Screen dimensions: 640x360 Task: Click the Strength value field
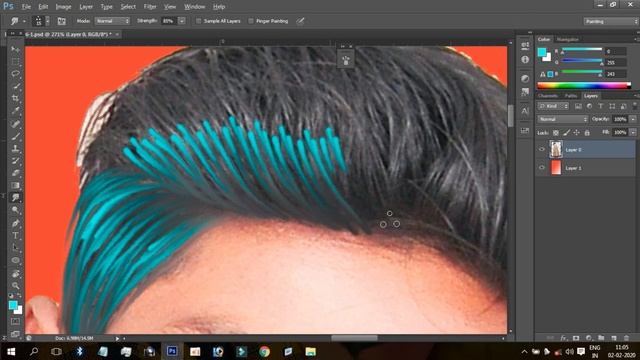click(169, 21)
